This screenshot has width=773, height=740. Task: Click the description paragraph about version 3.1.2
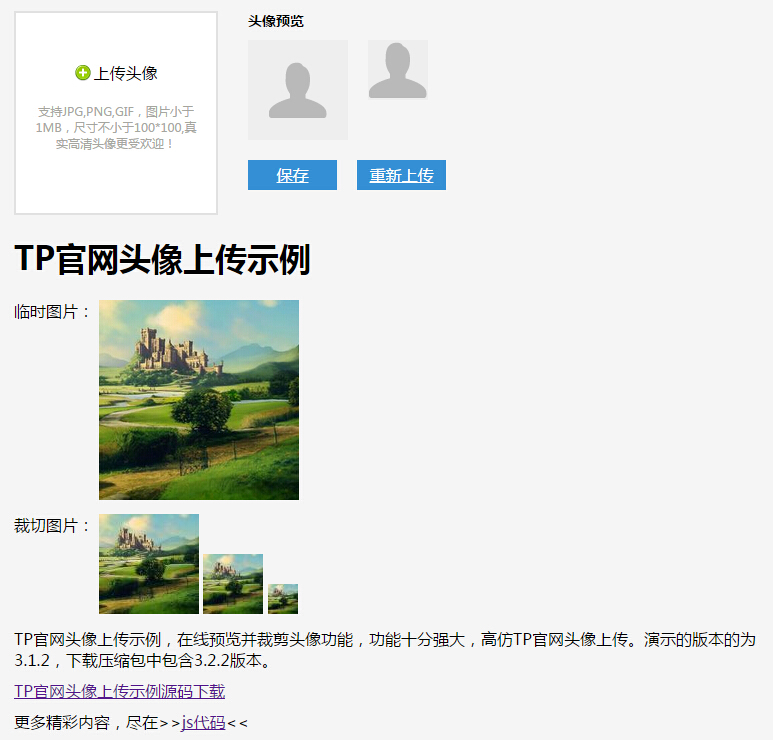385,650
